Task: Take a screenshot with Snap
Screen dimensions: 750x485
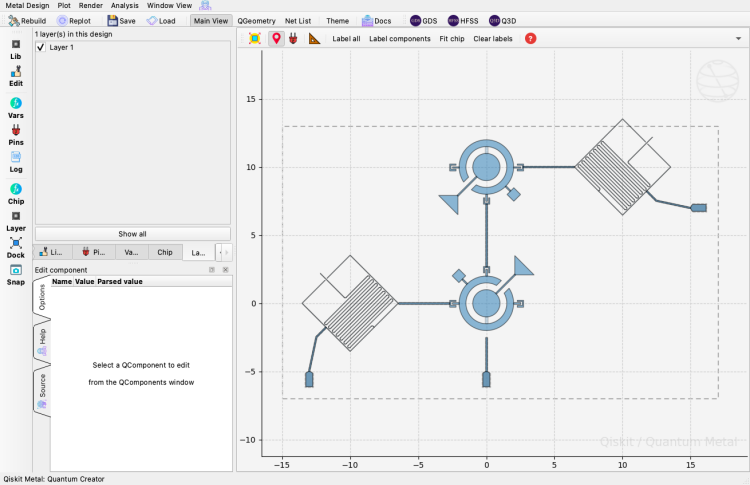Action: tap(16, 275)
